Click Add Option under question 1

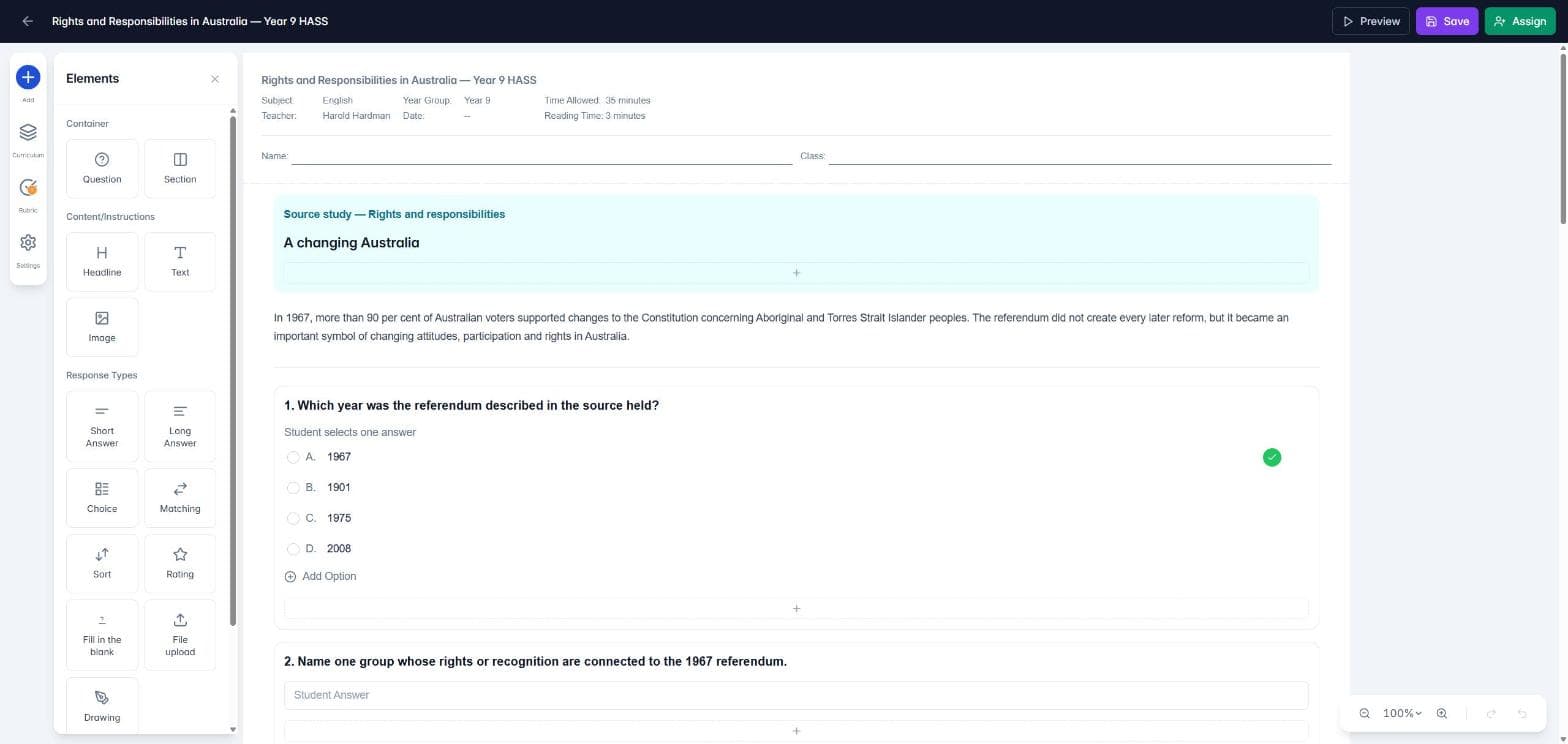tap(320, 577)
